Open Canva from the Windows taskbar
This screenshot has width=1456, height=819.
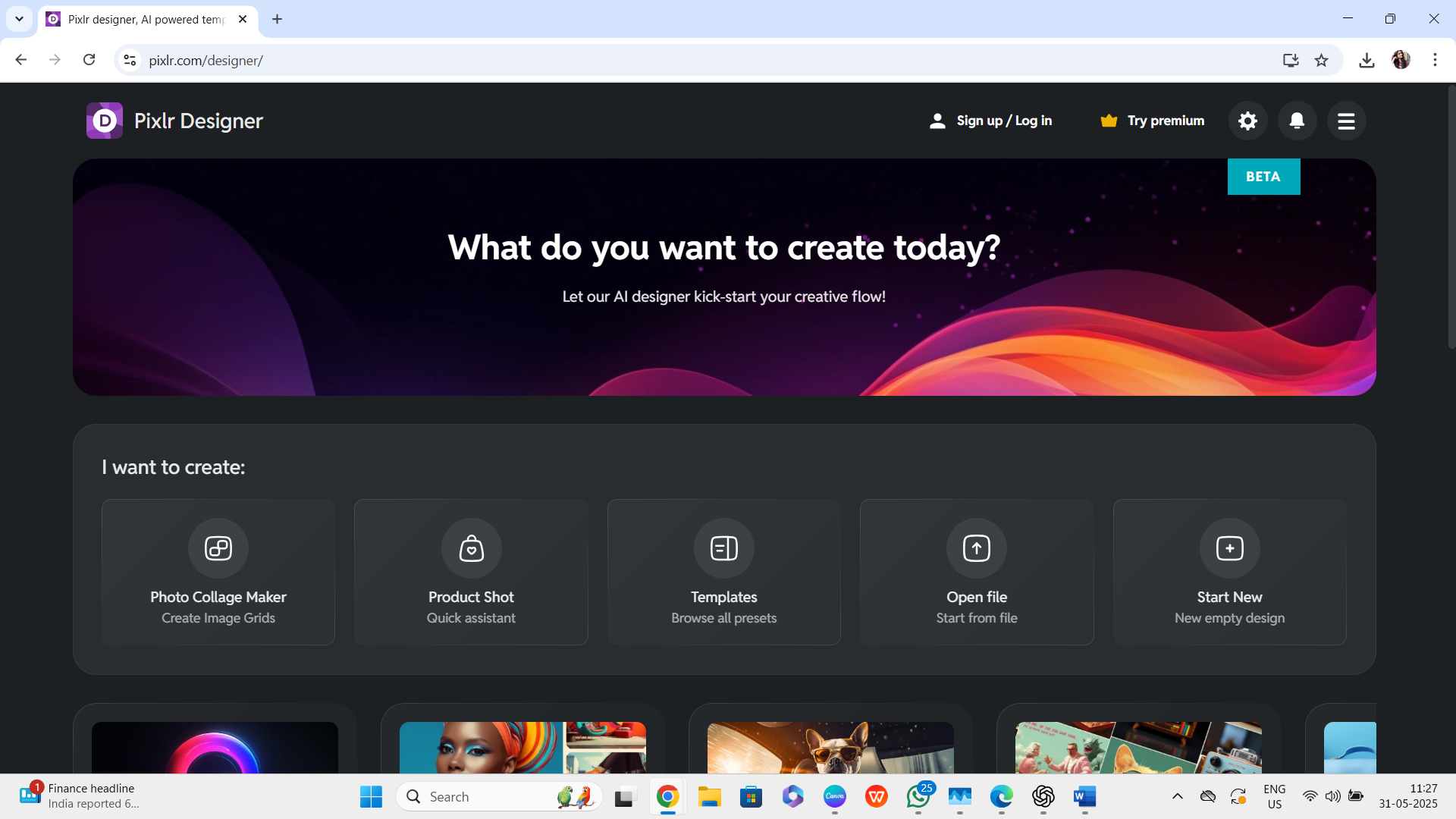click(834, 796)
